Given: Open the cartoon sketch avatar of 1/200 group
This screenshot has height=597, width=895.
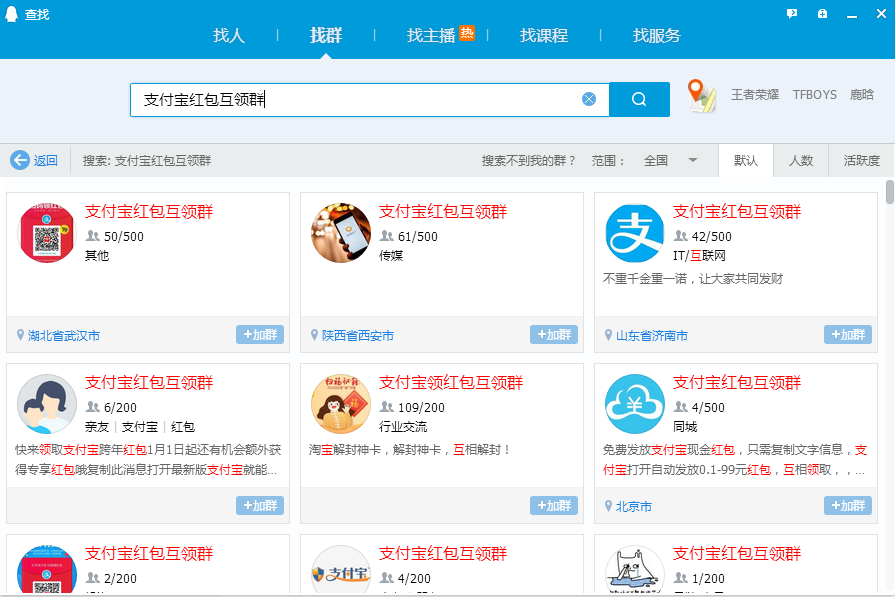Looking at the screenshot, I should pos(635,569).
